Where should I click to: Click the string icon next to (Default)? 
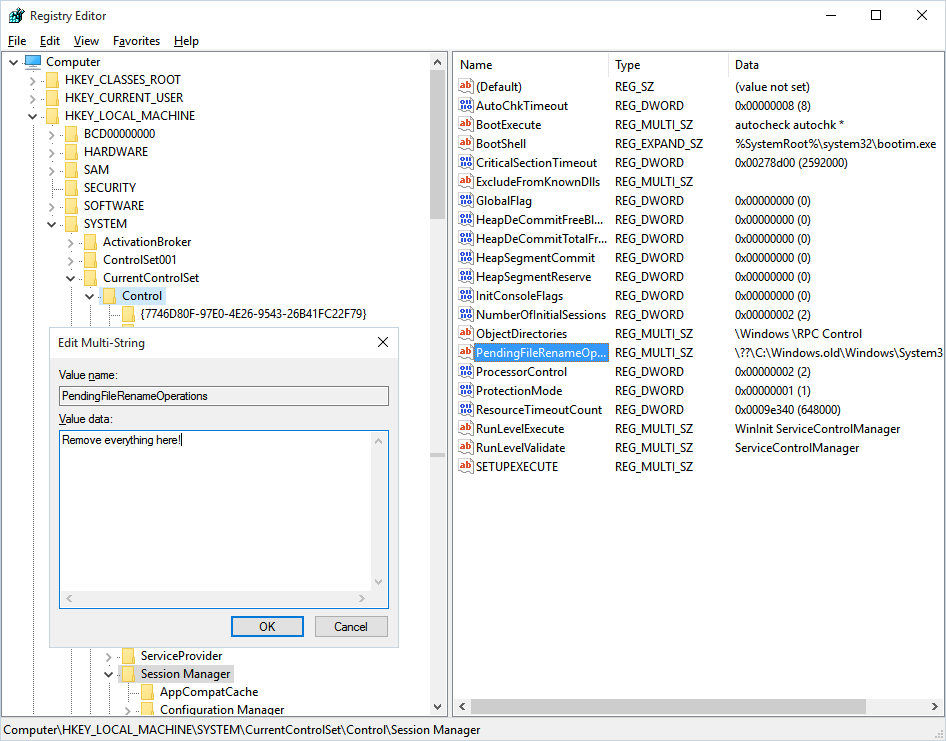point(465,86)
